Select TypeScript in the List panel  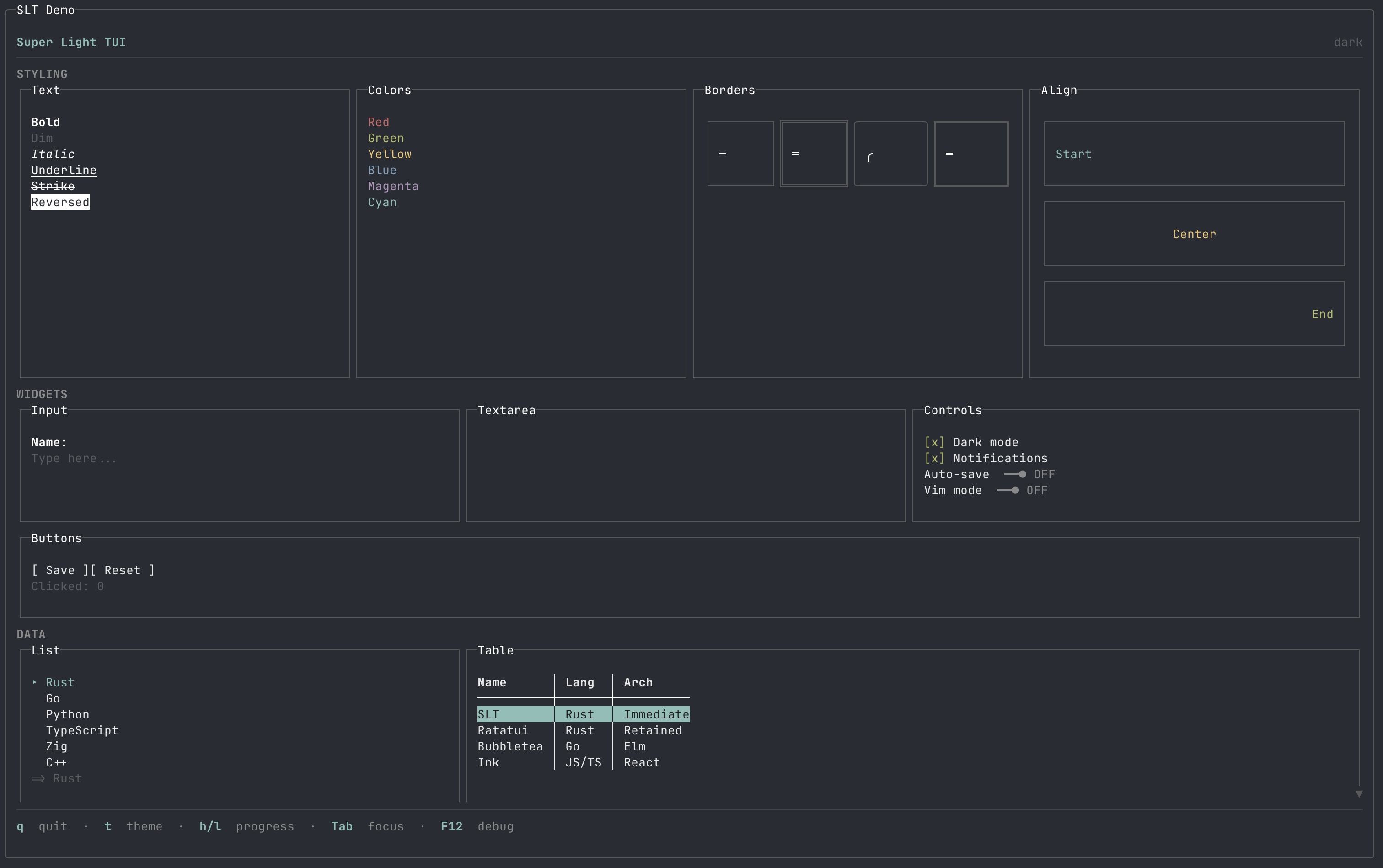(x=82, y=730)
